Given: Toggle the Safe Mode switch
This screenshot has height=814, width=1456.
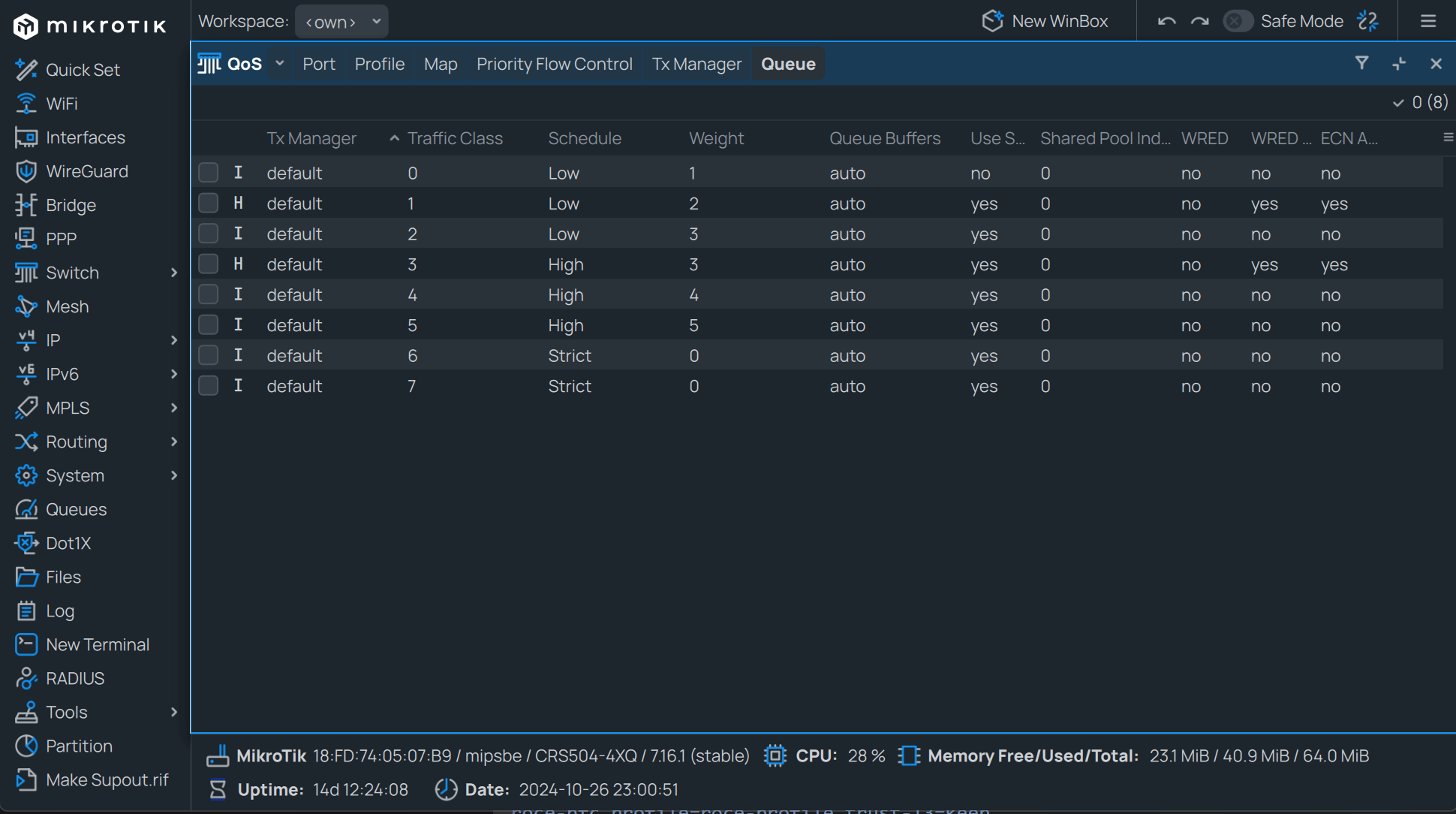Looking at the screenshot, I should [1238, 21].
